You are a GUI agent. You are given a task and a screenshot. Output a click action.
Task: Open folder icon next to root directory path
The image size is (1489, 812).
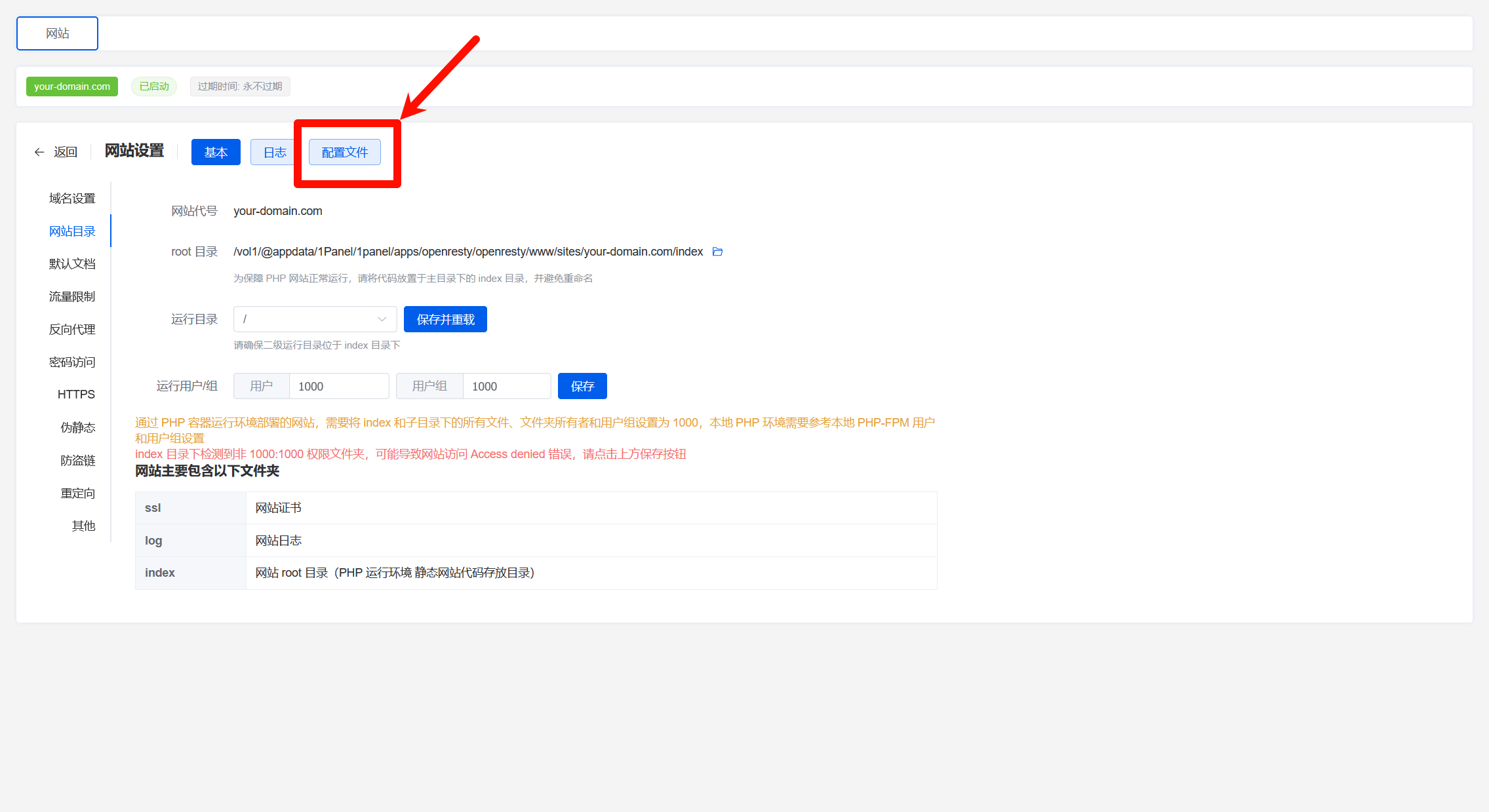pyautogui.click(x=717, y=252)
